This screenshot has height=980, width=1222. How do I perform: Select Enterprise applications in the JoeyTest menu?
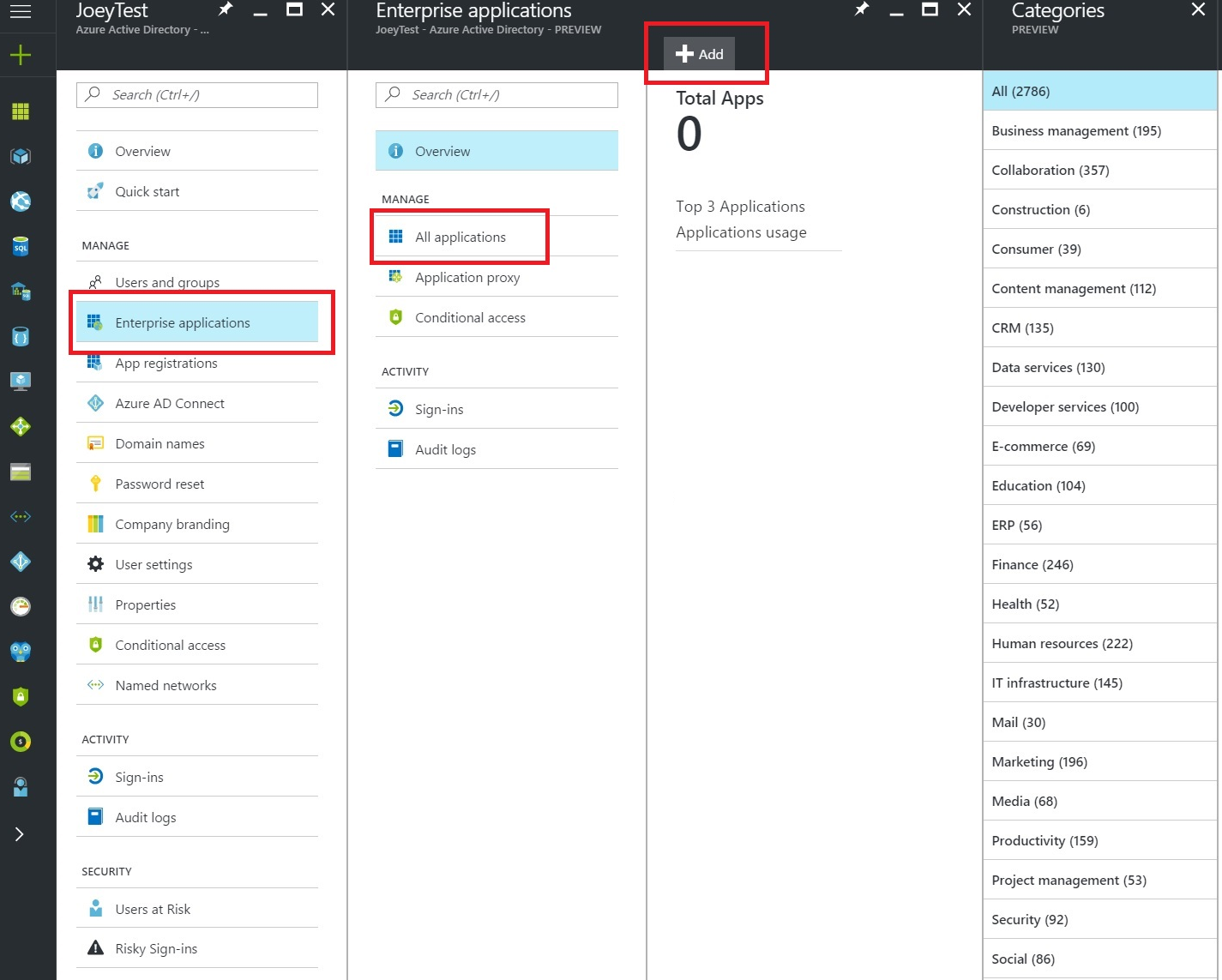[197, 322]
